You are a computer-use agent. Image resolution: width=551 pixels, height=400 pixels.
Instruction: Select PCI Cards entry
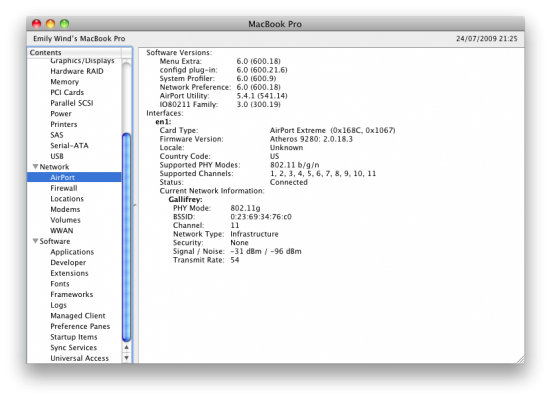67,92
